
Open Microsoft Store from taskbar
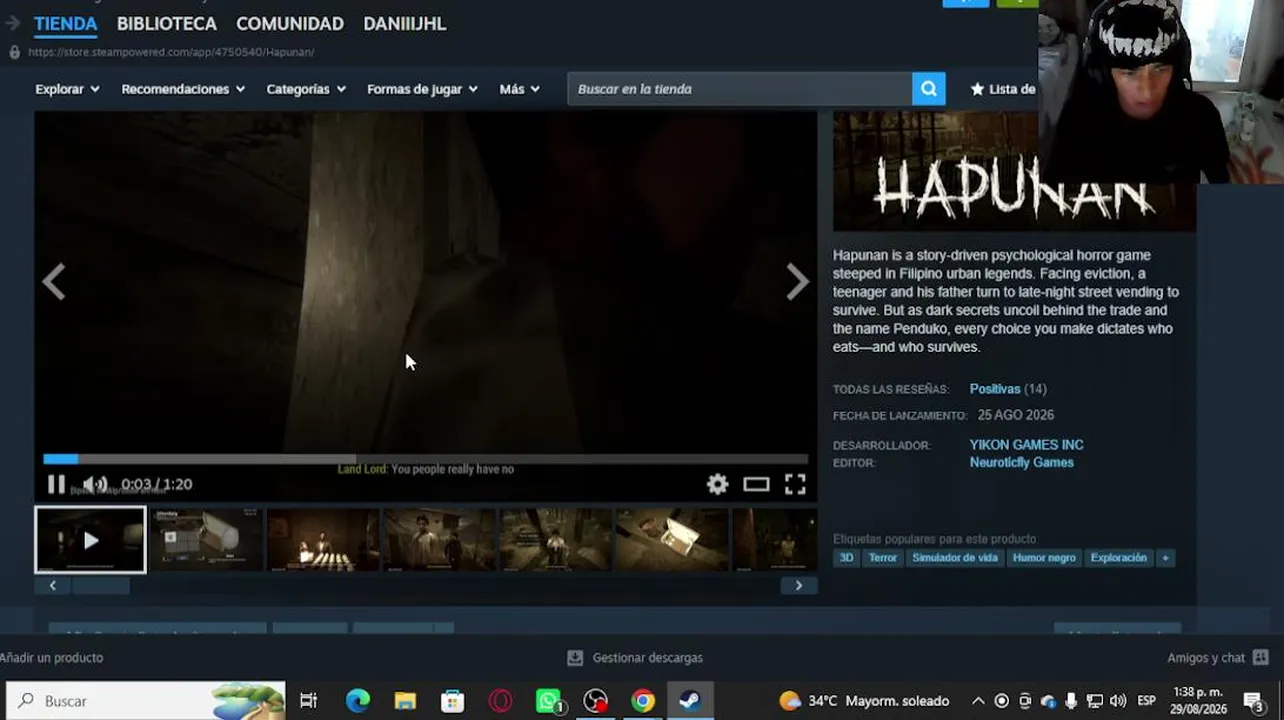pos(453,701)
